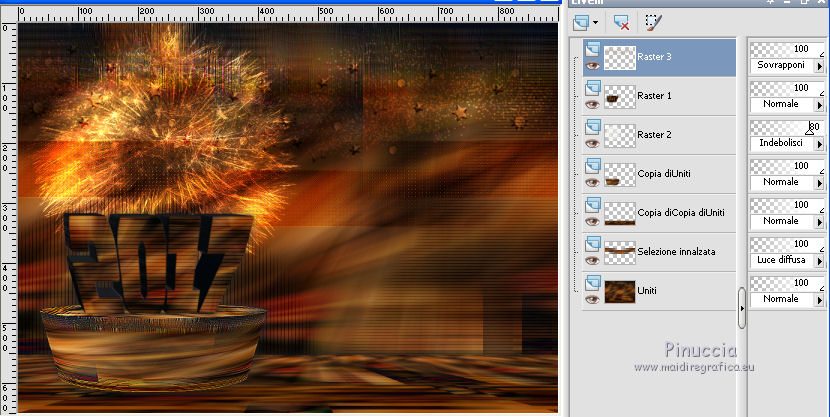The image size is (830, 417).
Task: Click raster layer type icon of Raster 3
Action: [x=592, y=49]
